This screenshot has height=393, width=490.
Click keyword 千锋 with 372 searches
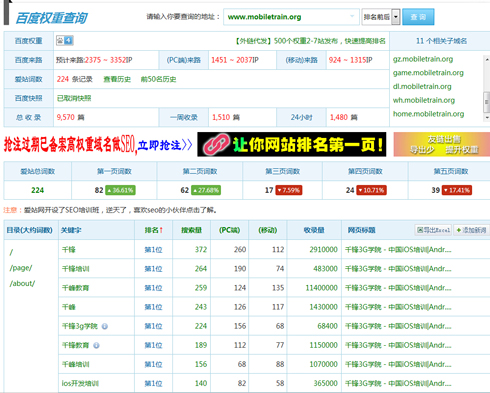tap(69, 250)
